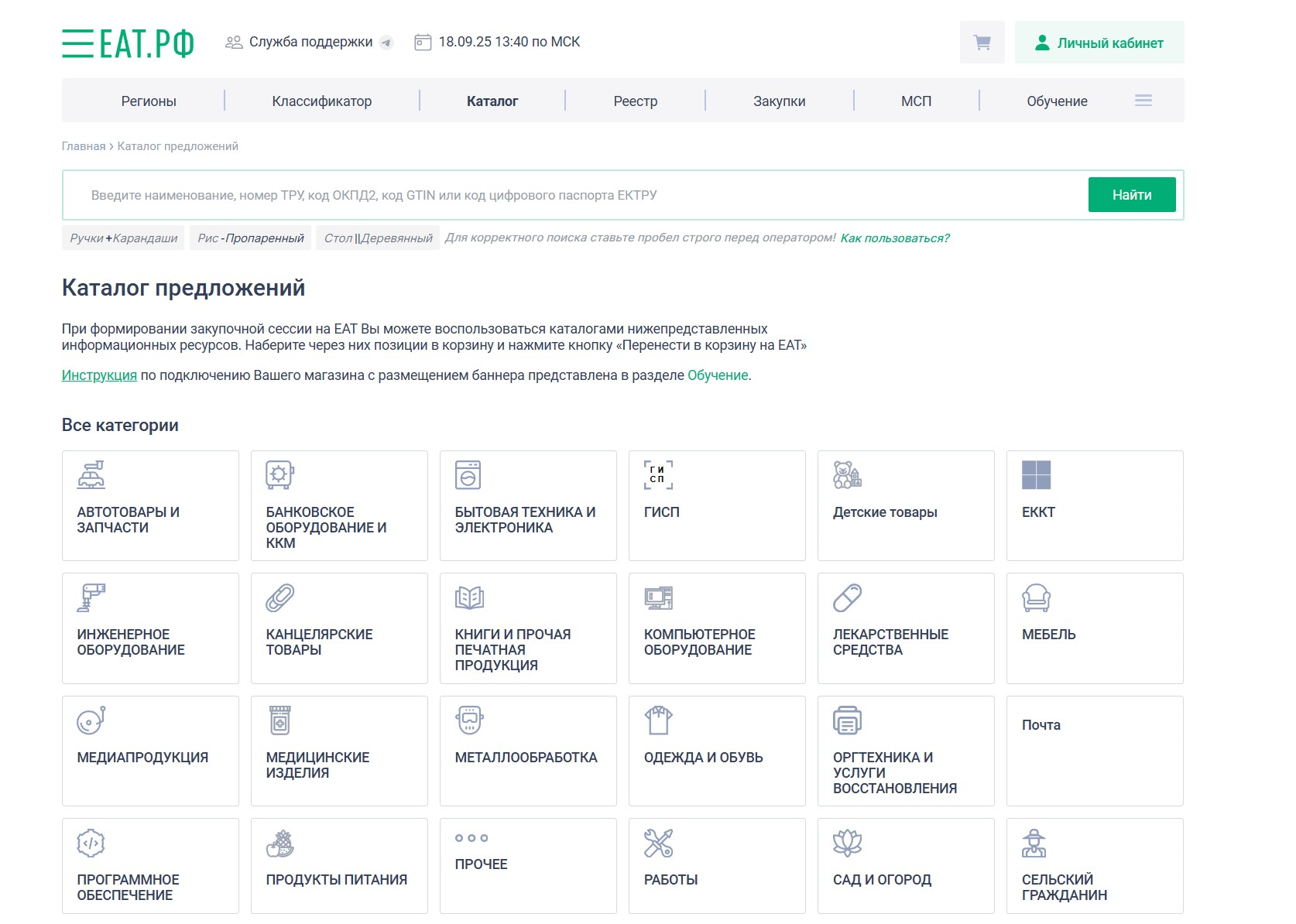Follow the Инструкция link
The image size is (1296, 924).
point(99,375)
